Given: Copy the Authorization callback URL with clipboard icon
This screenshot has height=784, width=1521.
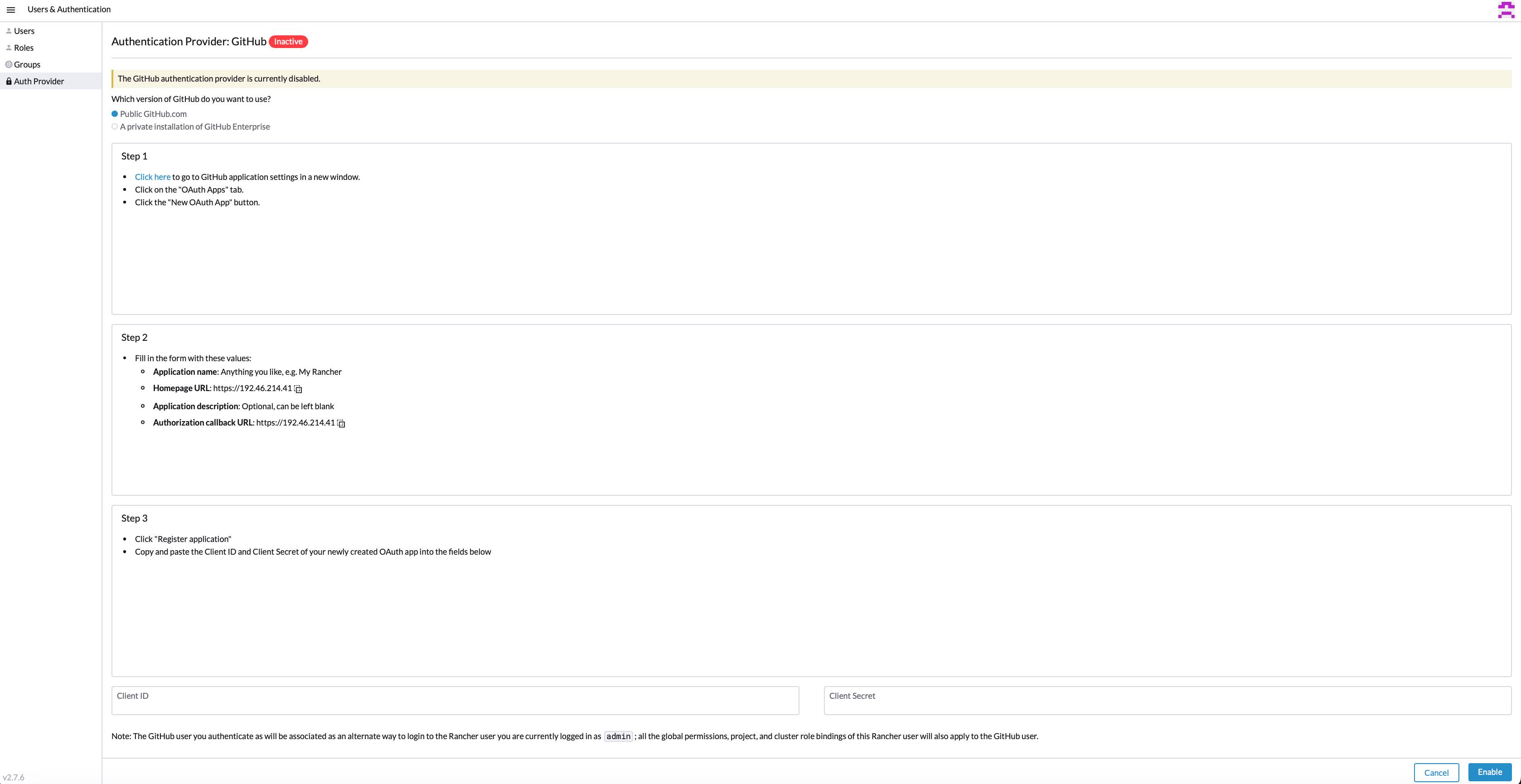Looking at the screenshot, I should point(341,423).
